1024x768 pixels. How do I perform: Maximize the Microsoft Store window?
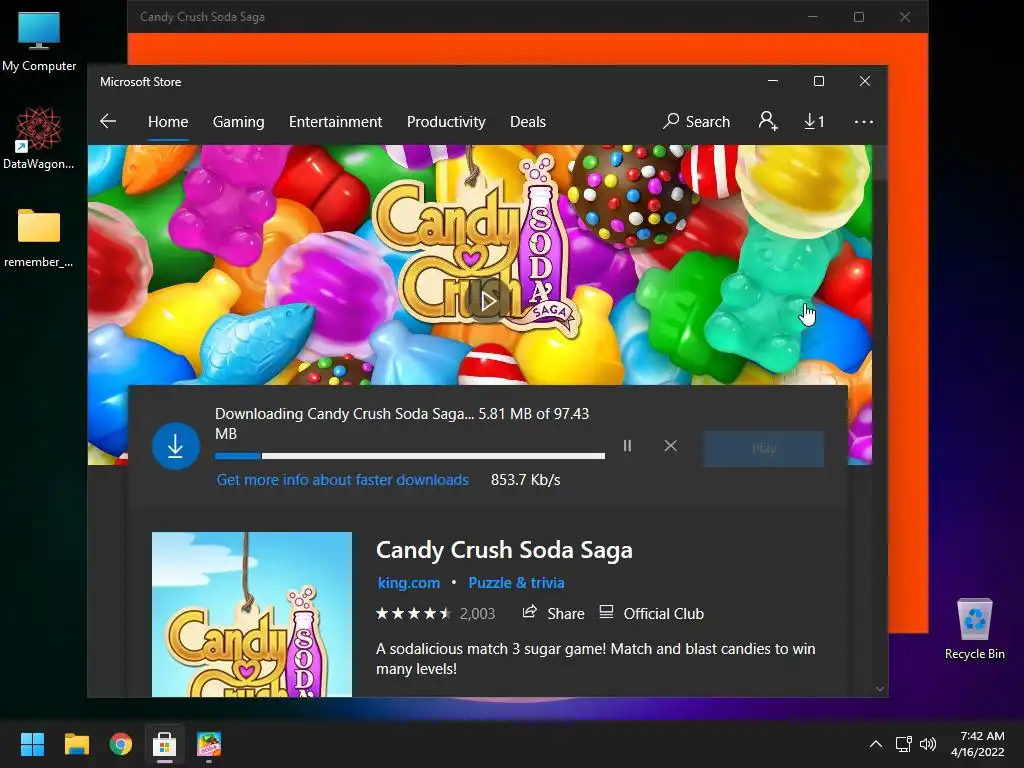(818, 81)
